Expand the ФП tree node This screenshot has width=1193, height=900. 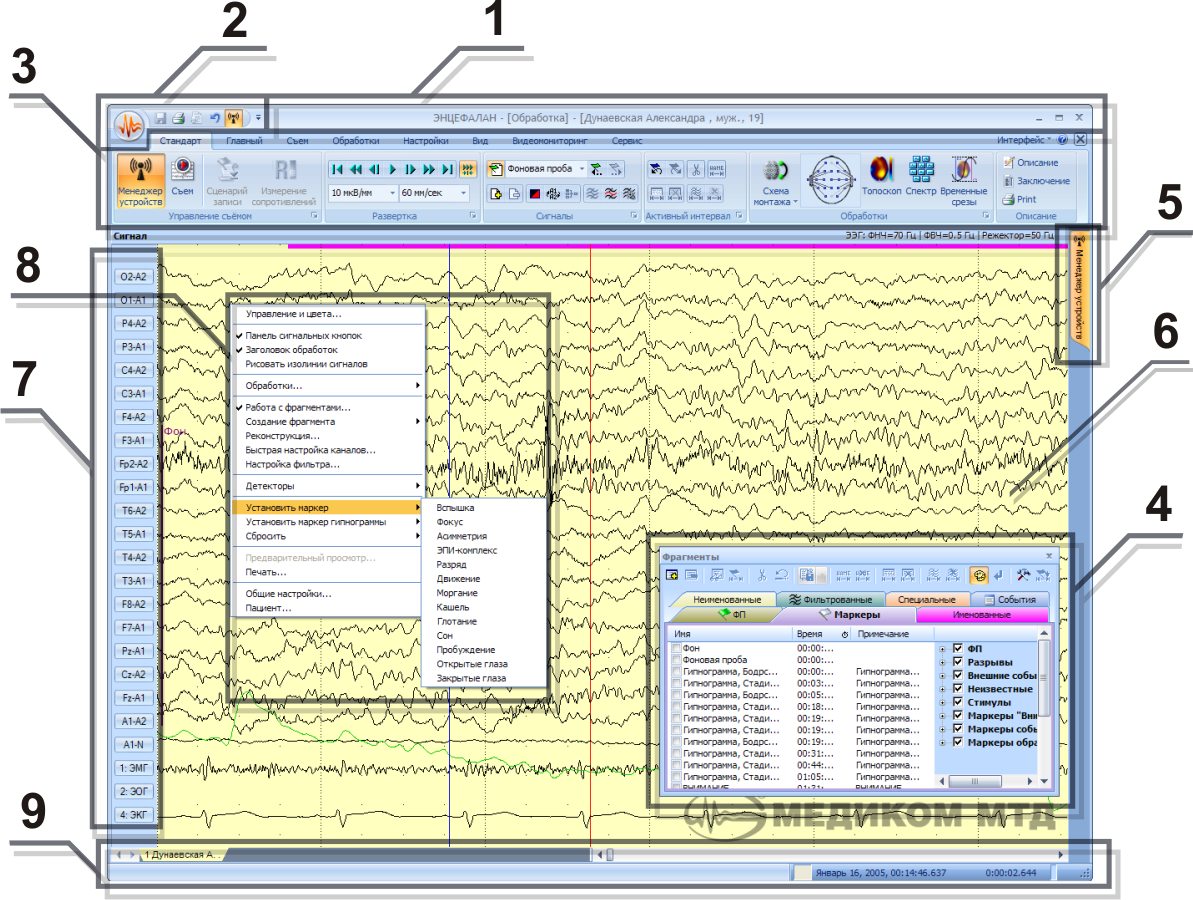(943, 649)
